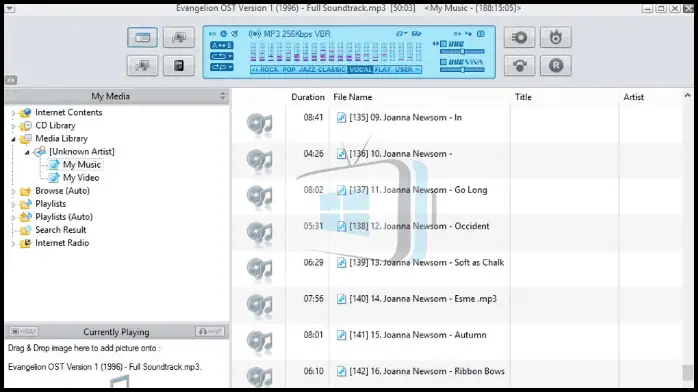The image size is (698, 392).
Task: Collapse the [Unknown Artist] tree node
Action: [x=27, y=152]
